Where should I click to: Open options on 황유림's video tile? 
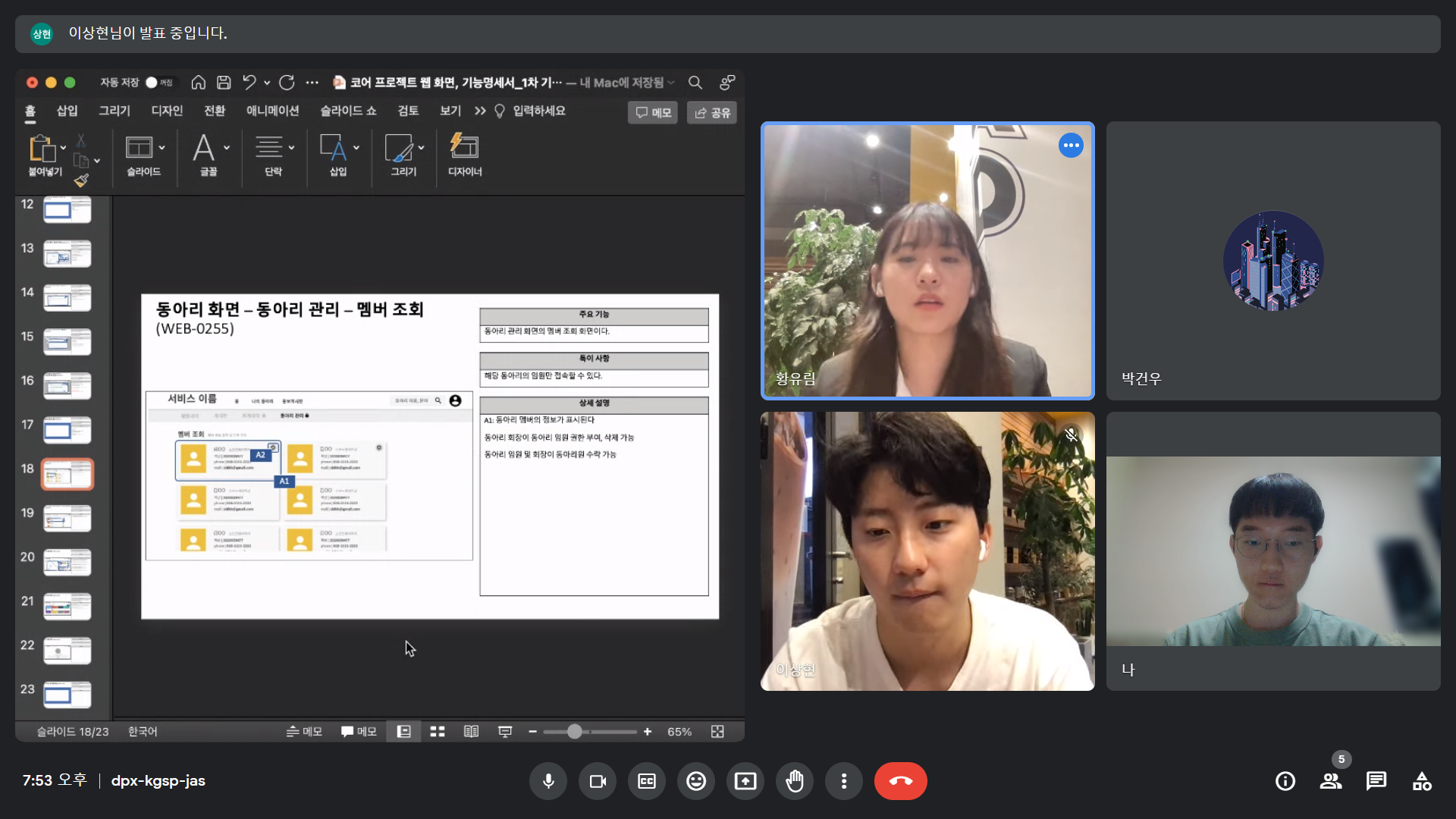(1071, 146)
